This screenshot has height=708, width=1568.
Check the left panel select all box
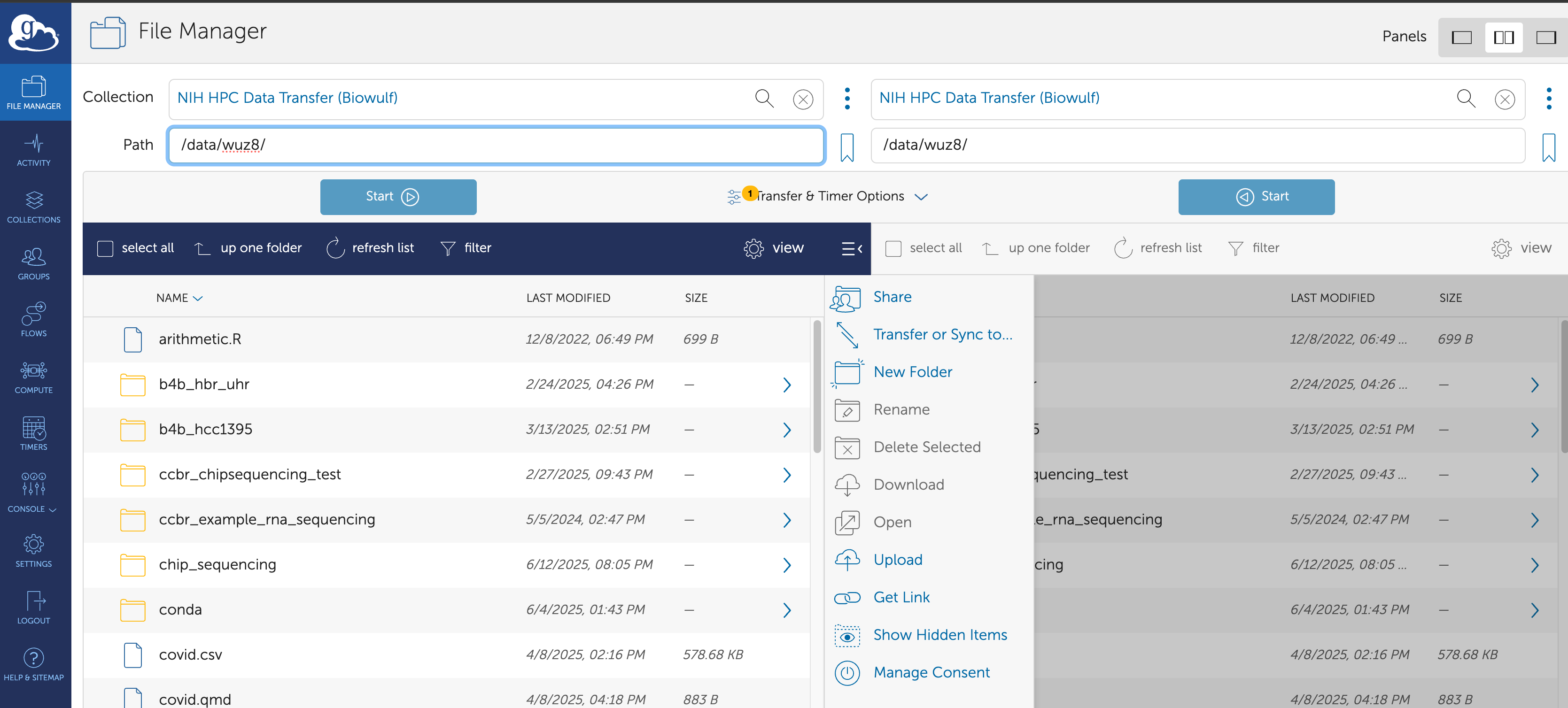105,248
